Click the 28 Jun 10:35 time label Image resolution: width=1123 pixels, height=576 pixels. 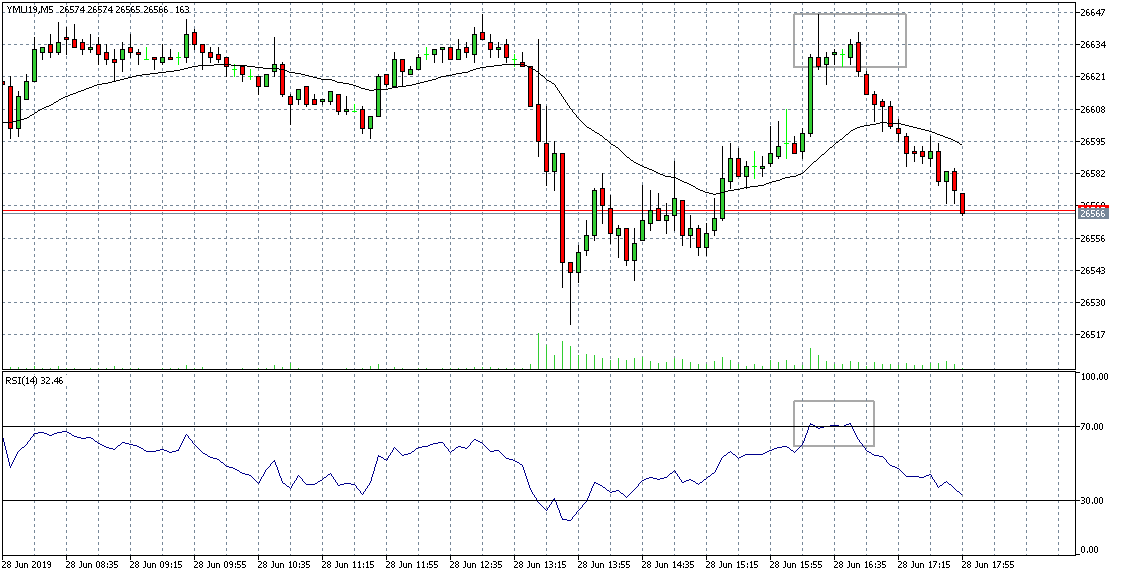[284, 564]
